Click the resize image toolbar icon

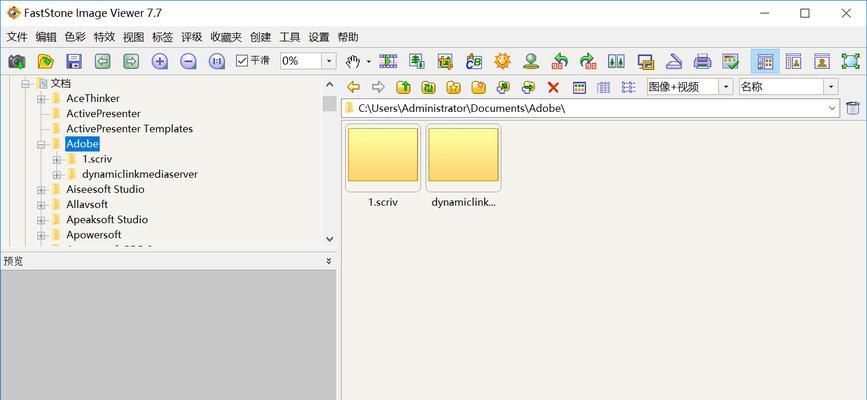click(416, 61)
